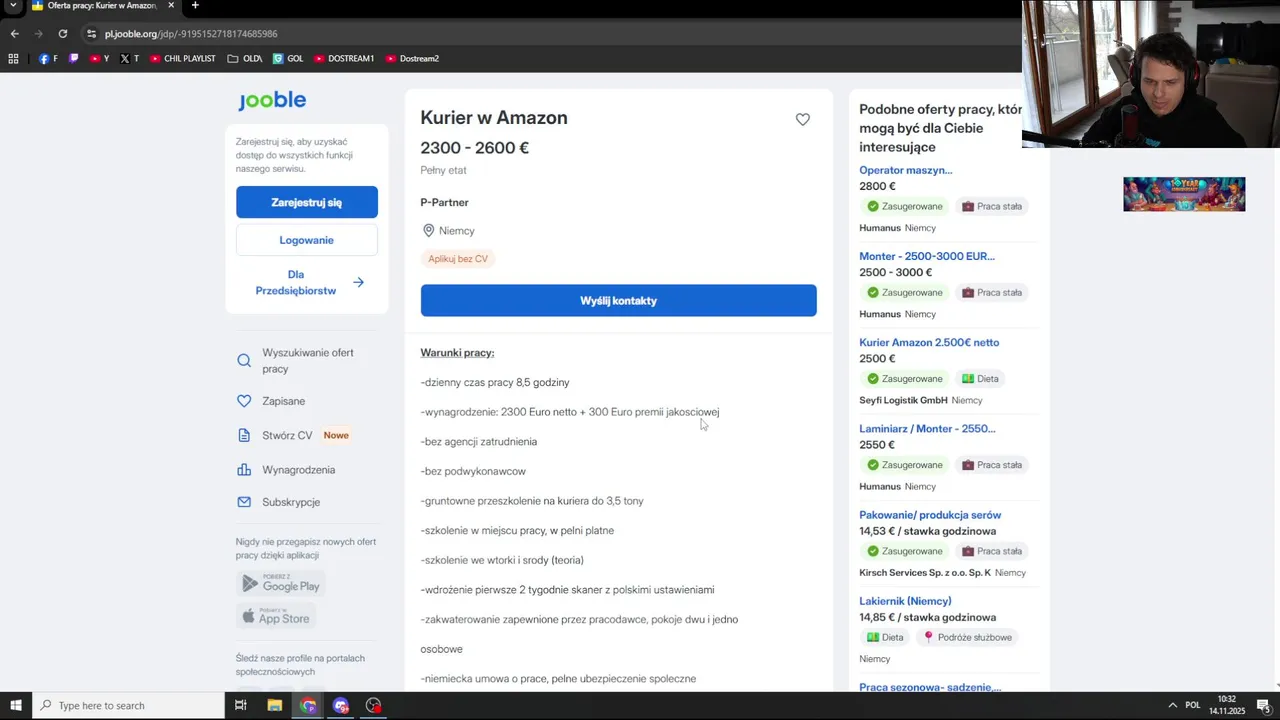
Task: Reload the page in Chrome
Action: [x=62, y=33]
